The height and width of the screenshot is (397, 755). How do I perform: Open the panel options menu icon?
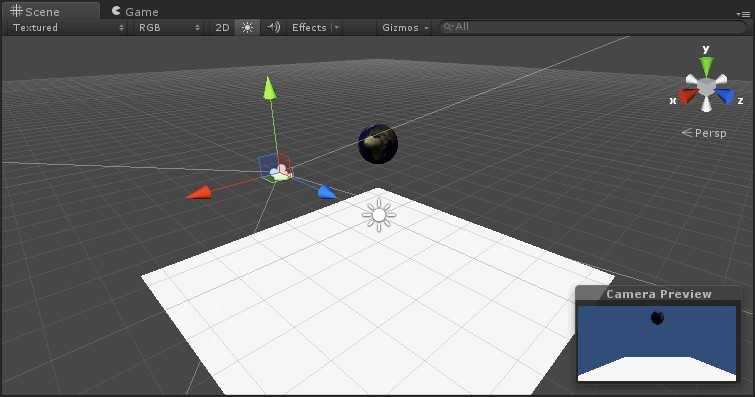[743, 14]
